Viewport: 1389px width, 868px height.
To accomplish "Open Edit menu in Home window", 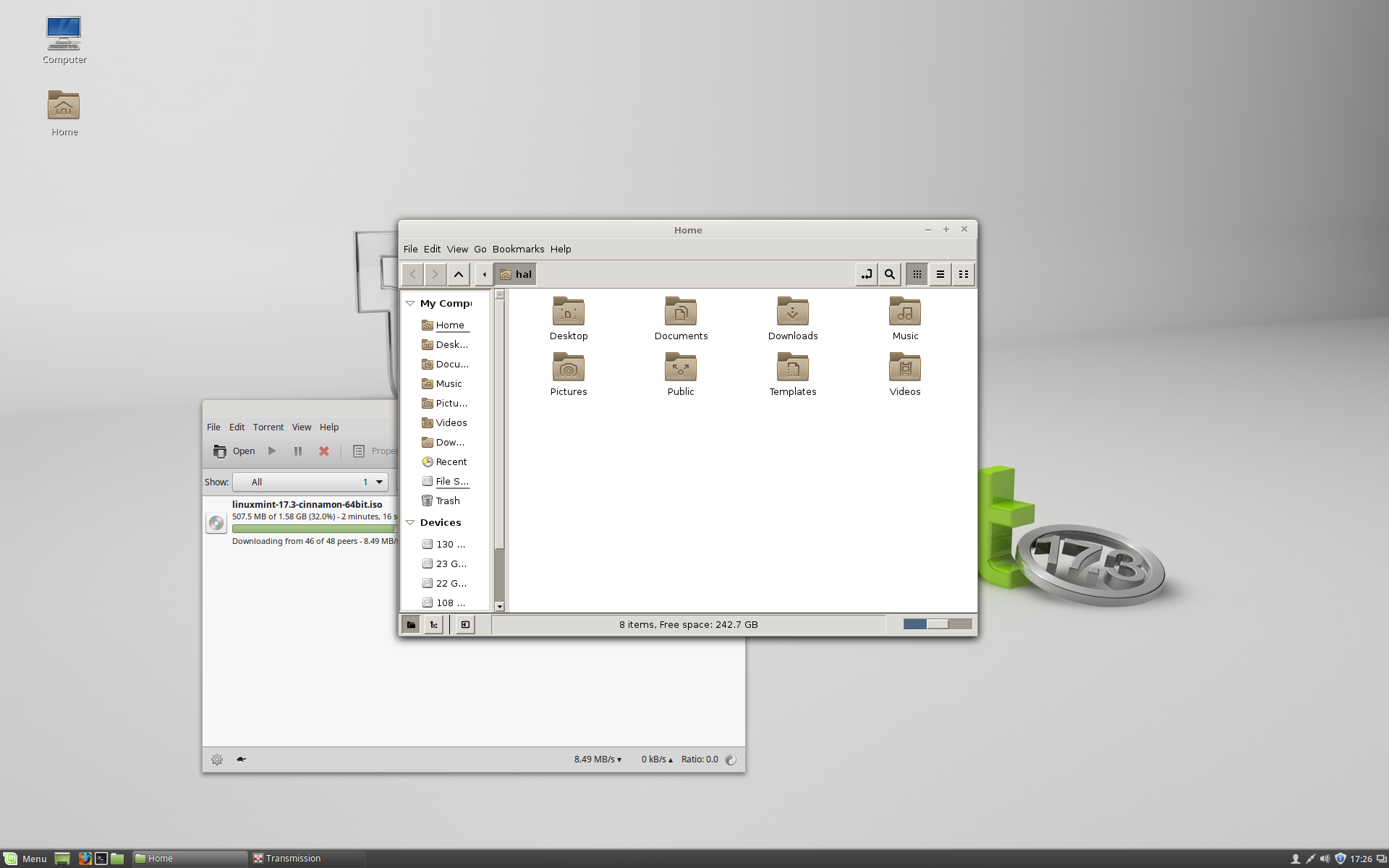I will pyautogui.click(x=432, y=249).
